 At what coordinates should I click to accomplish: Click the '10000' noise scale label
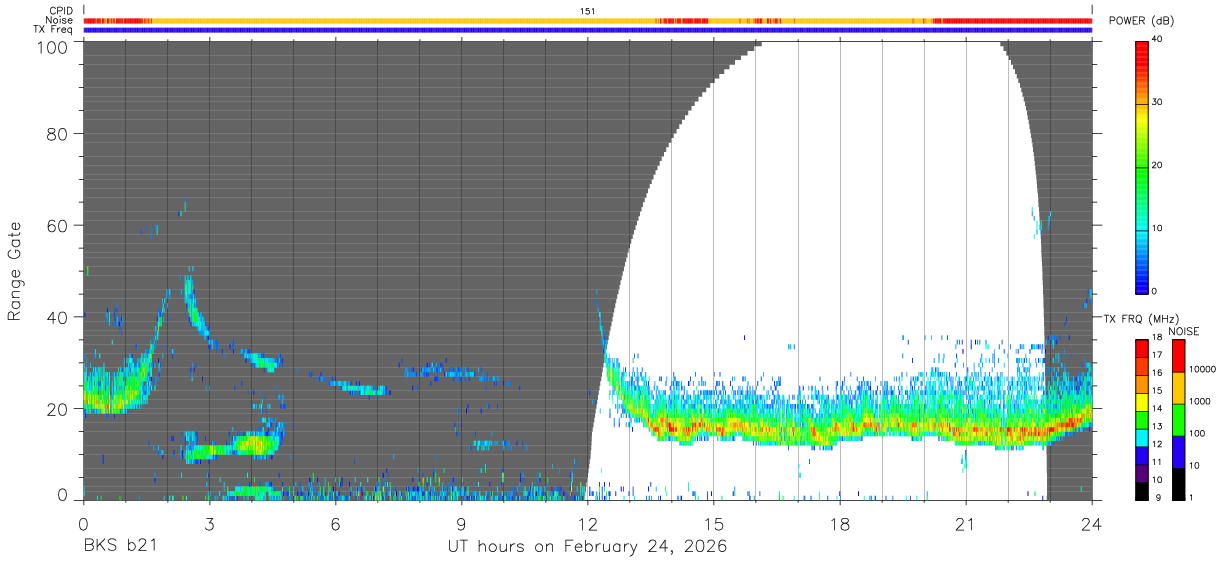coord(1201,371)
